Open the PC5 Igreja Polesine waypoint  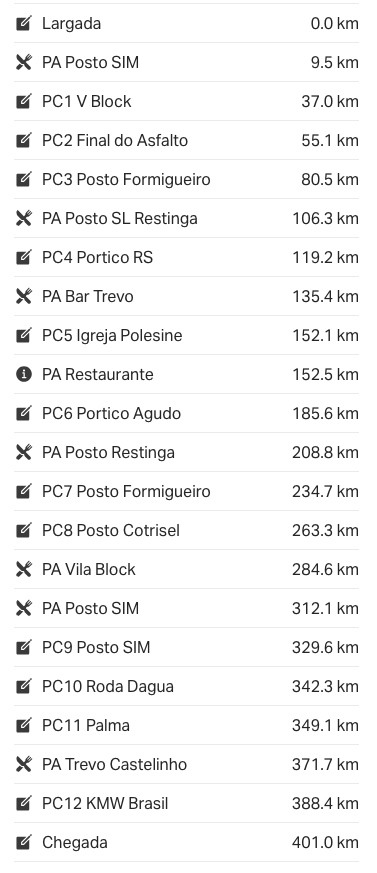point(187,335)
